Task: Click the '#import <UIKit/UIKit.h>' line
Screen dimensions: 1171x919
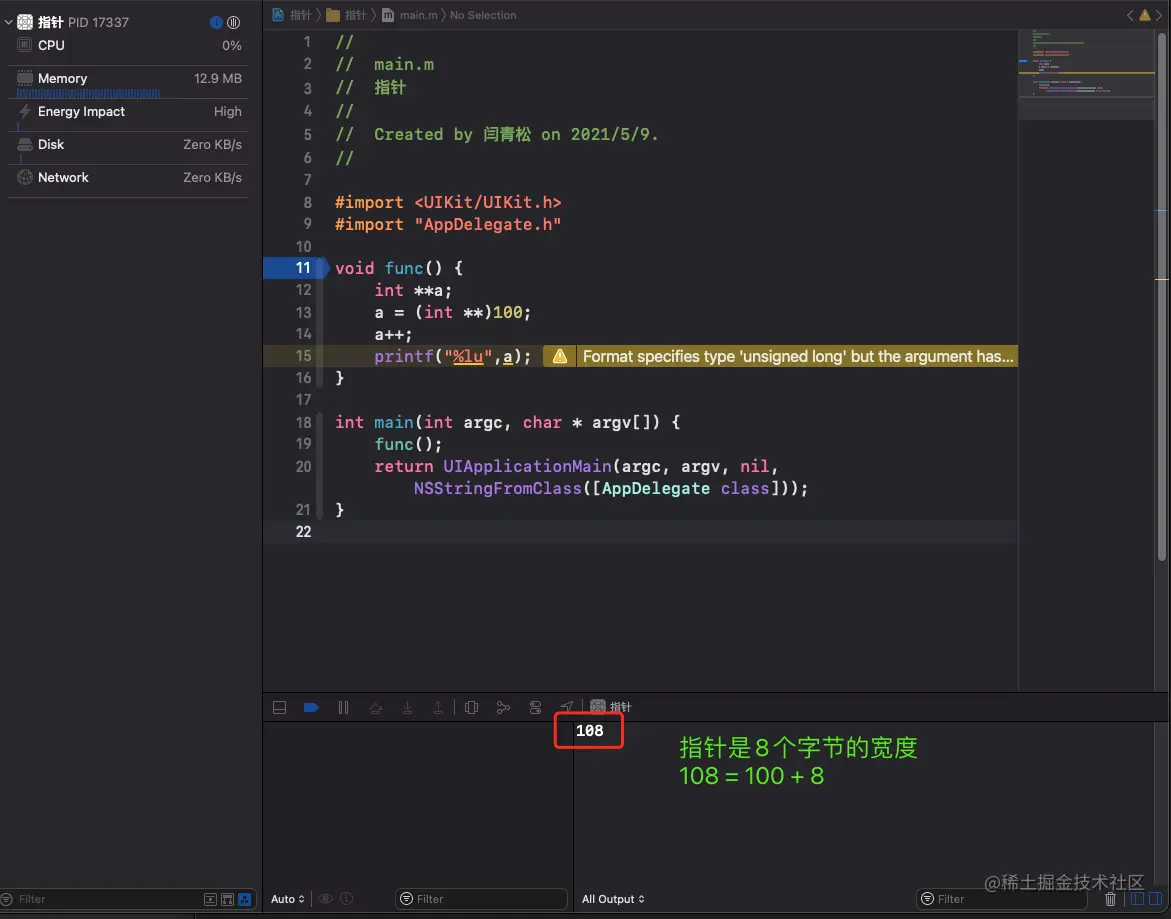Action: (x=448, y=202)
